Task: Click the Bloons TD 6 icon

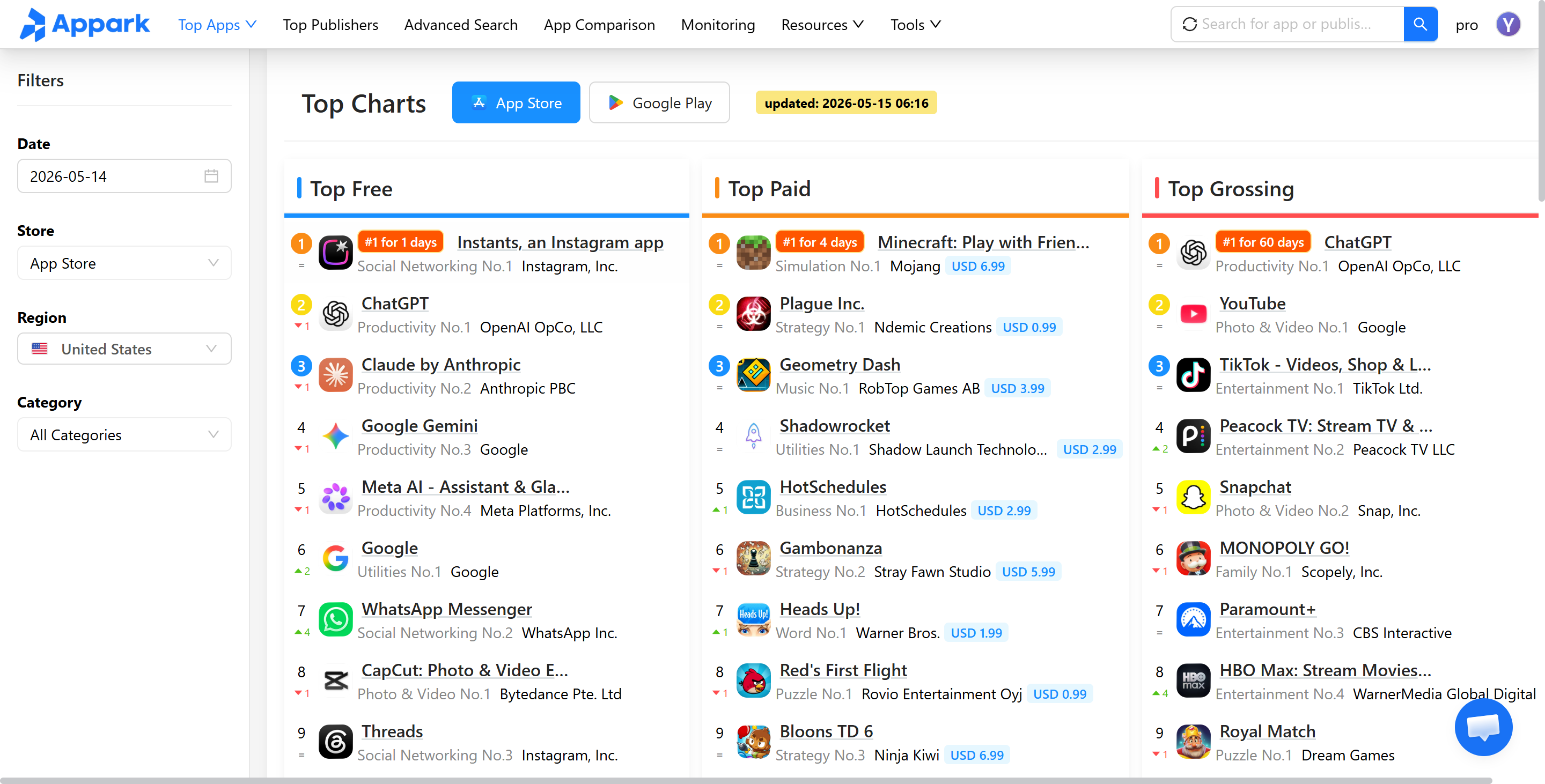Action: click(753, 742)
